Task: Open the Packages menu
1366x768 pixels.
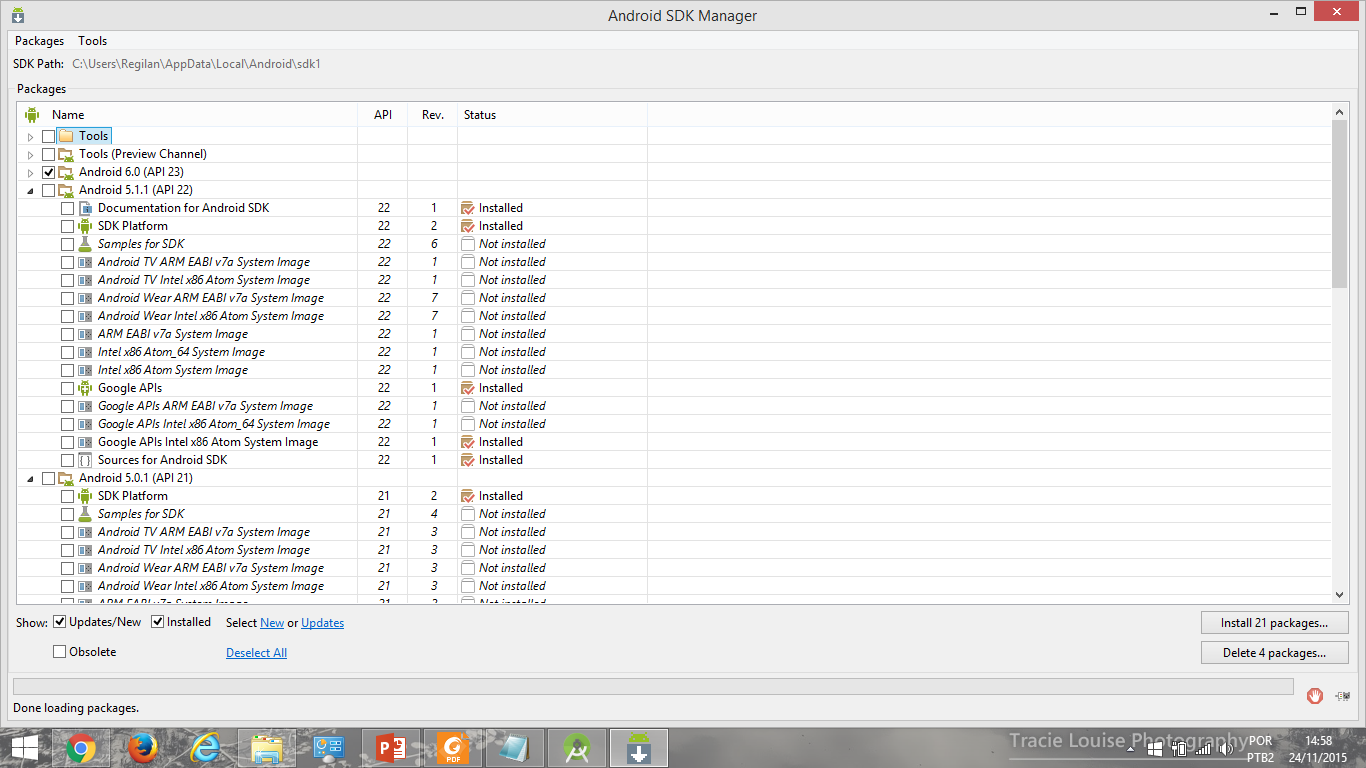Action: pyautogui.click(x=39, y=41)
